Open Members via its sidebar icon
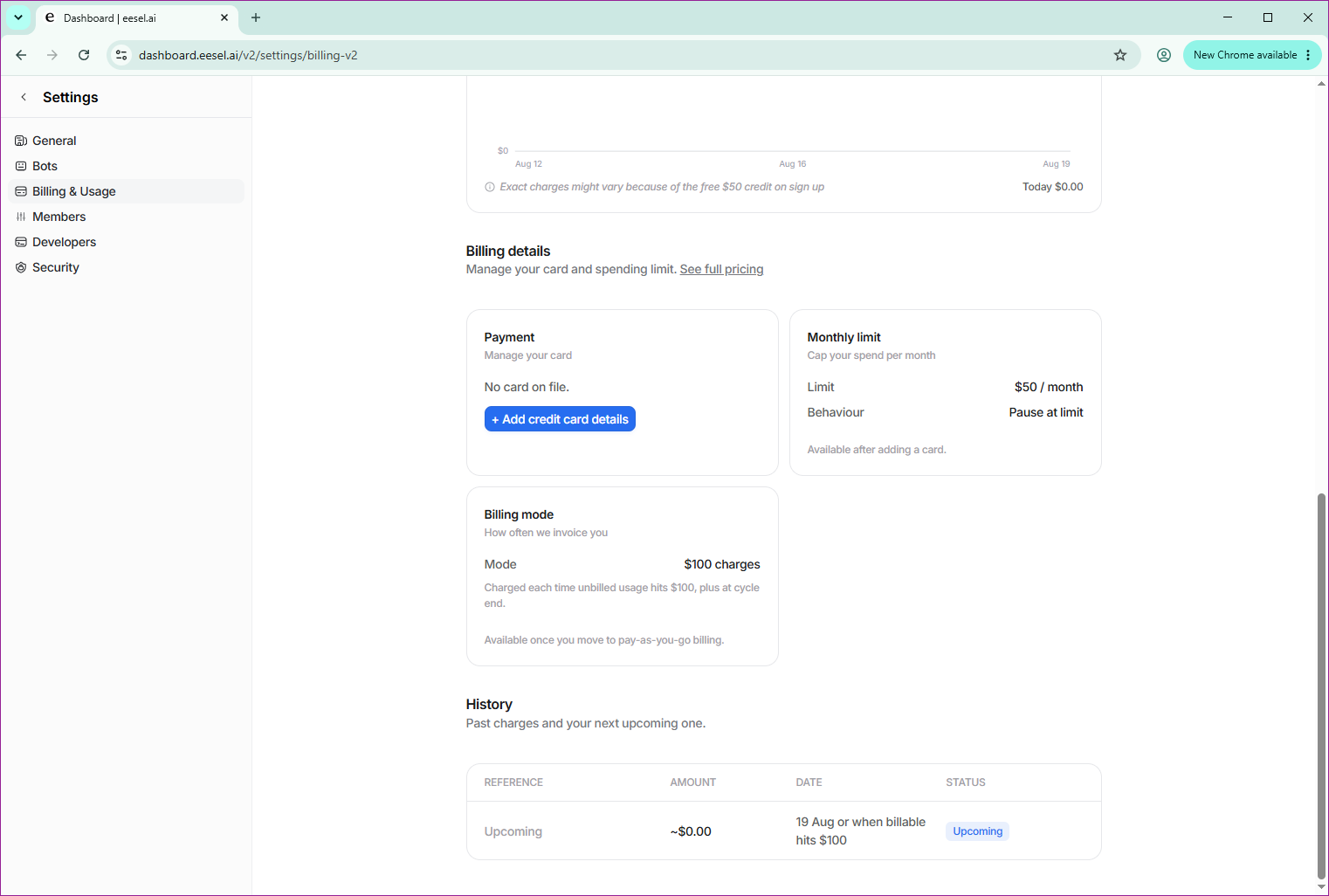Screen dimensions: 1329x896 coord(21,217)
